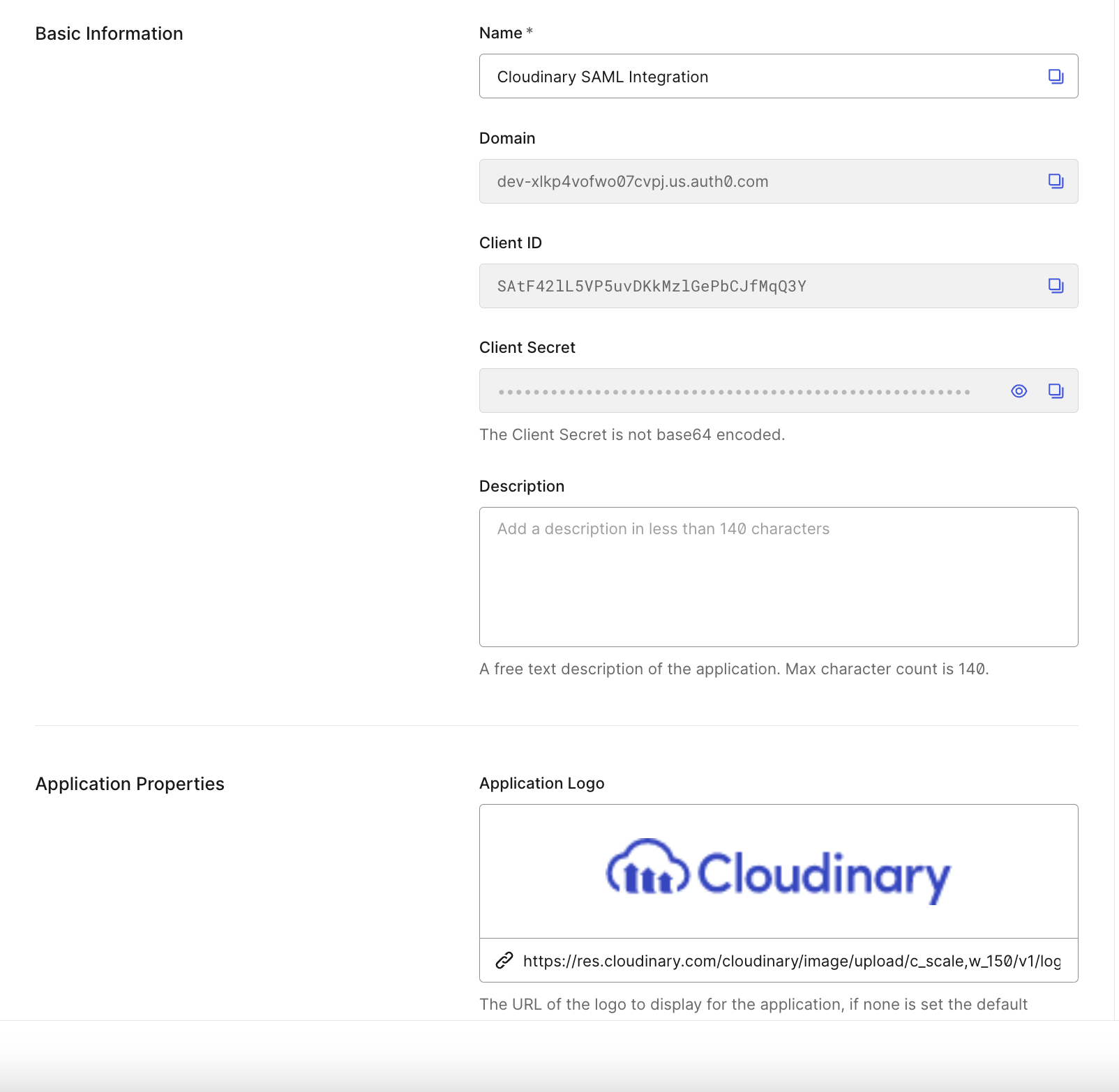Click text 'The Client Secret is not base64 encoded.'

coord(632,434)
